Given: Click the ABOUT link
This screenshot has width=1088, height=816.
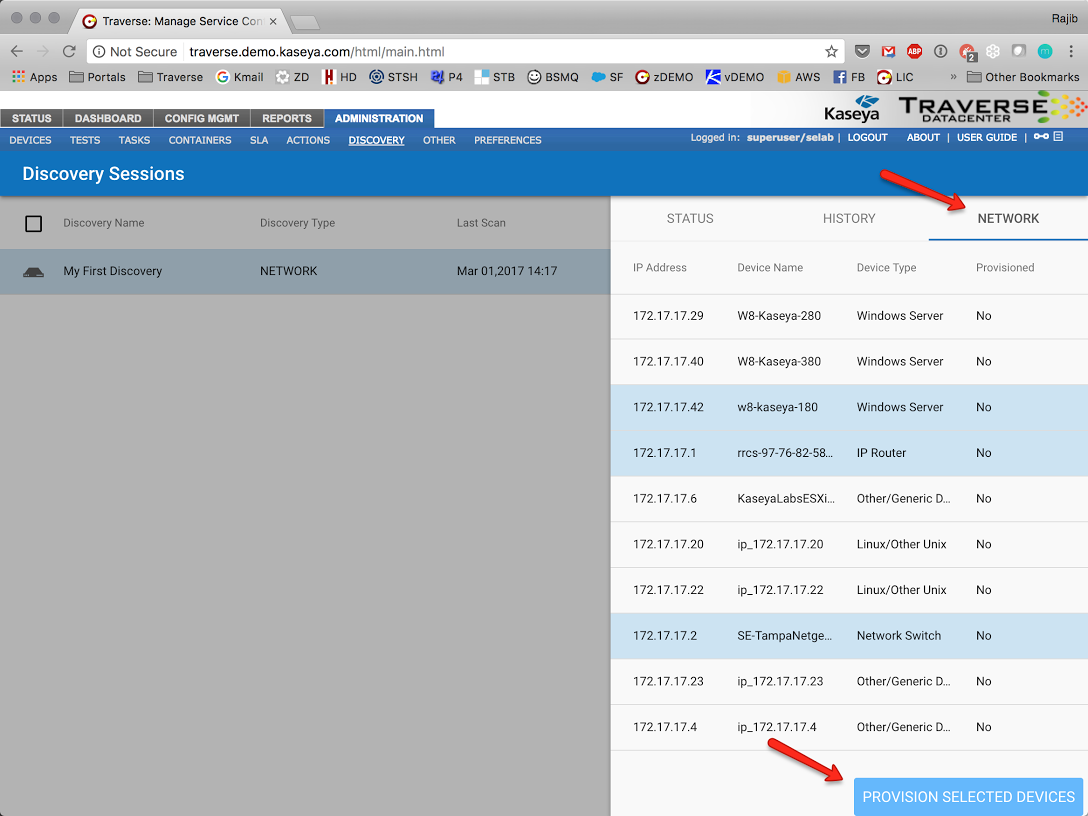Looking at the screenshot, I should 923,137.
